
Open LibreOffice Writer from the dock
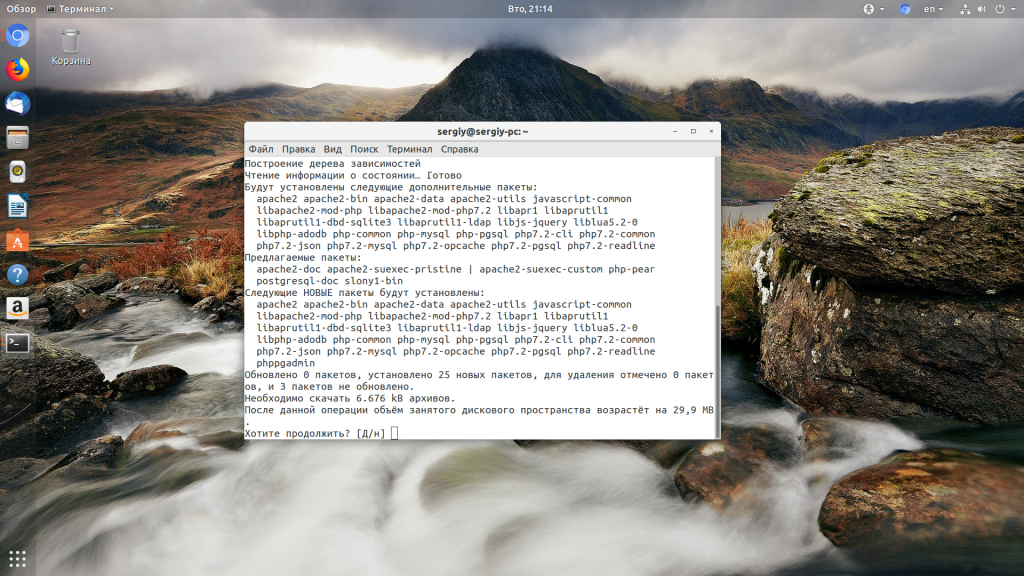tap(18, 206)
